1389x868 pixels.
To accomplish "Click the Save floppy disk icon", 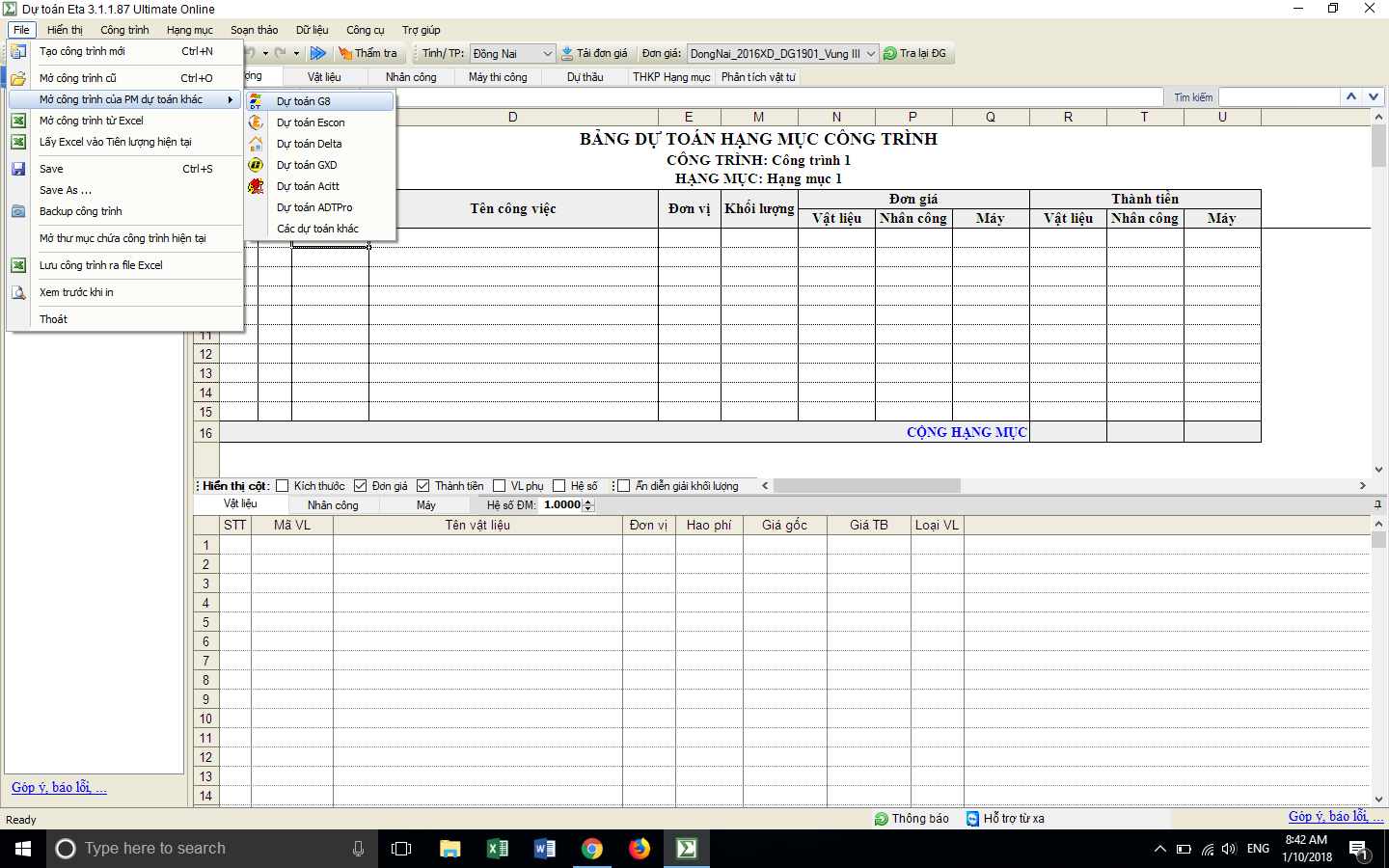I will [x=18, y=169].
